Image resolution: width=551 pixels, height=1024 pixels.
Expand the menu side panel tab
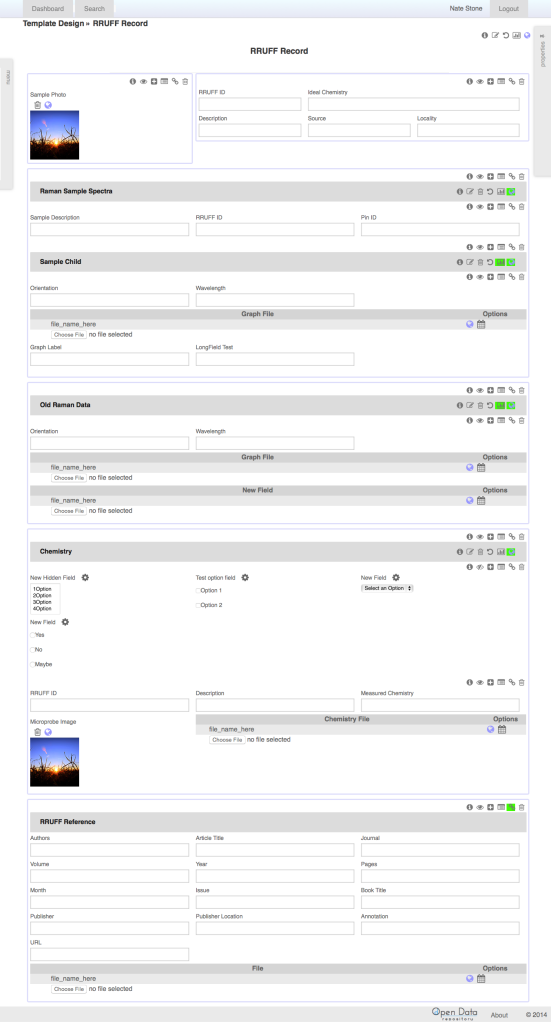(x=7, y=124)
